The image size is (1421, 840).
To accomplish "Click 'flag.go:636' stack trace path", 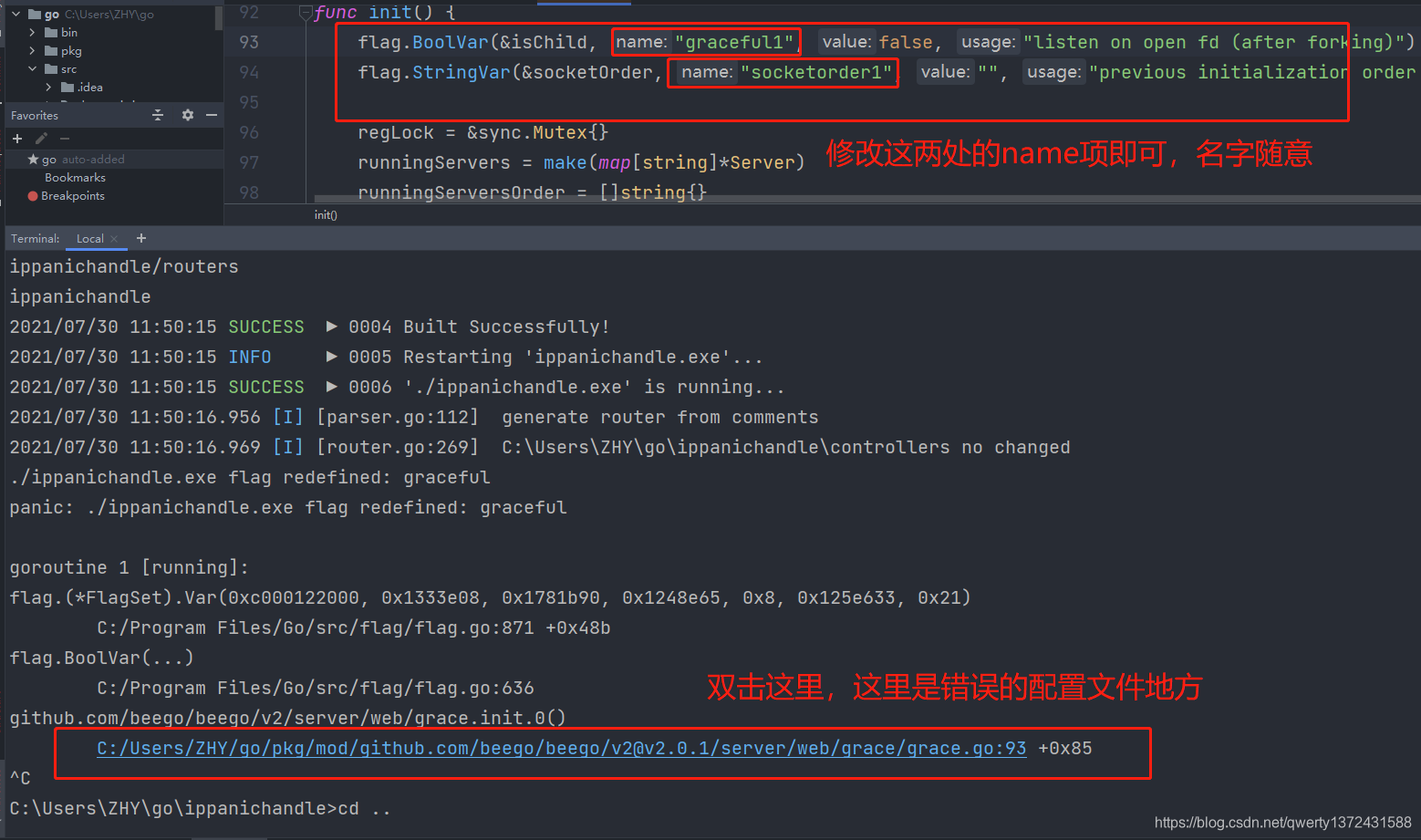I will (316, 688).
